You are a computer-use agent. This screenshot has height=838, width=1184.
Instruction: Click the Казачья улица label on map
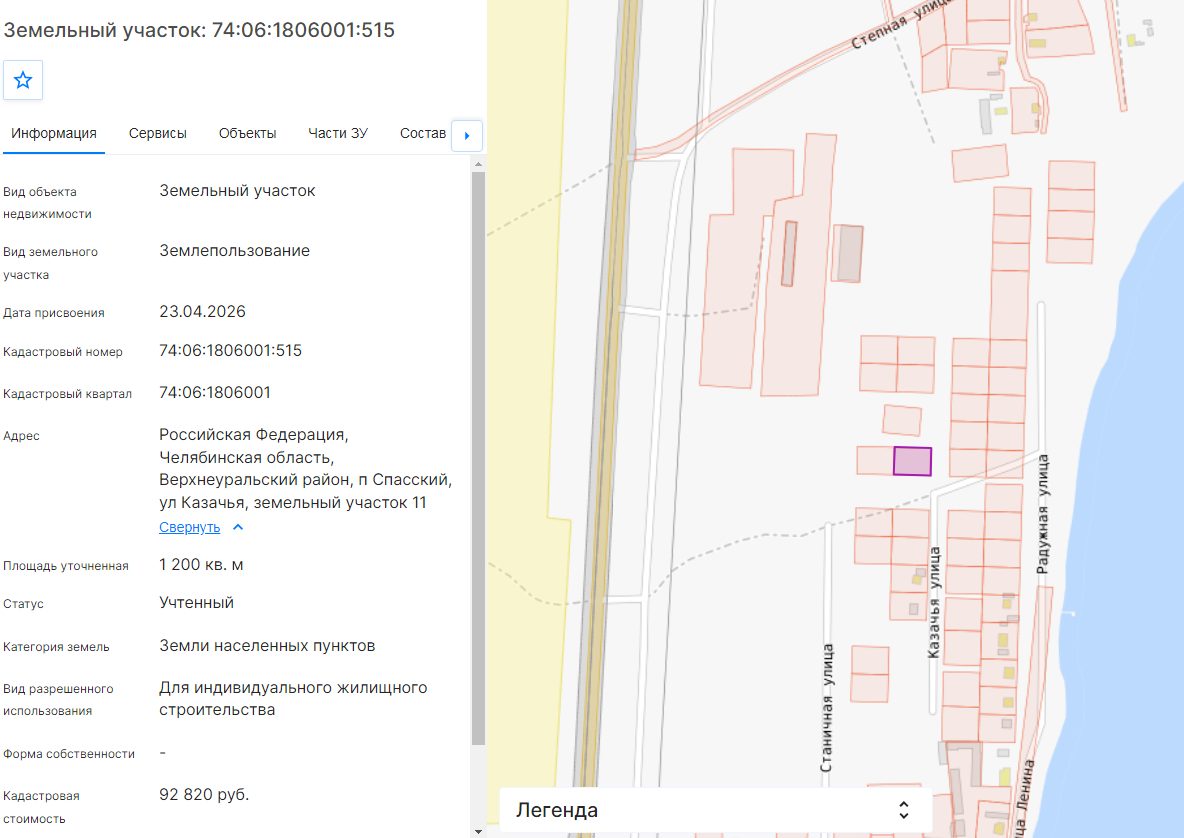(x=935, y=602)
